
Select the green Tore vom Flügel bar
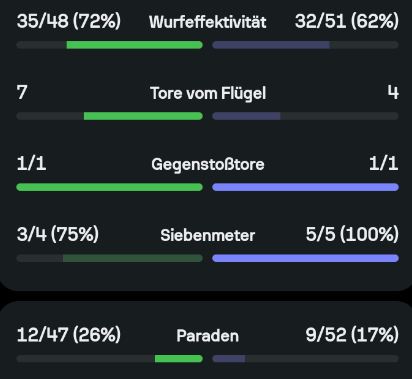click(x=143, y=116)
